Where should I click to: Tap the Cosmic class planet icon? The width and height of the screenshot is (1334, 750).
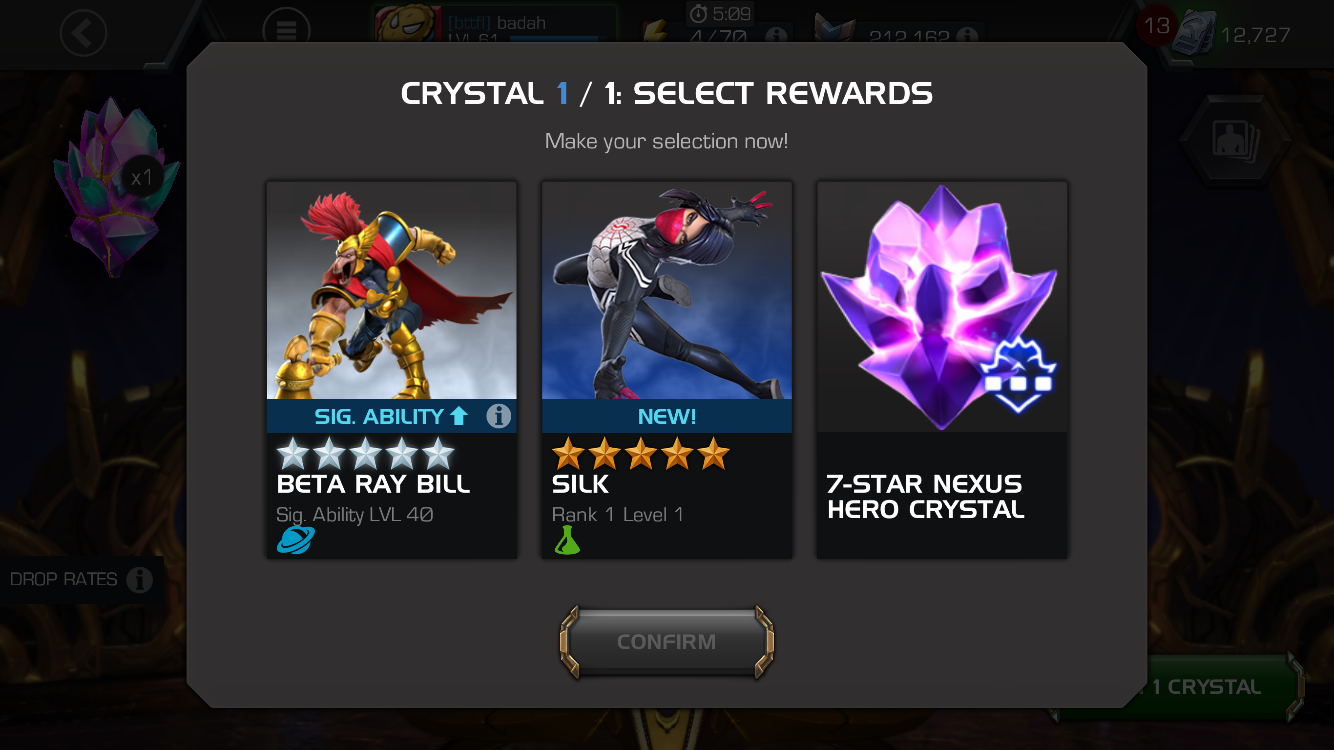(296, 541)
